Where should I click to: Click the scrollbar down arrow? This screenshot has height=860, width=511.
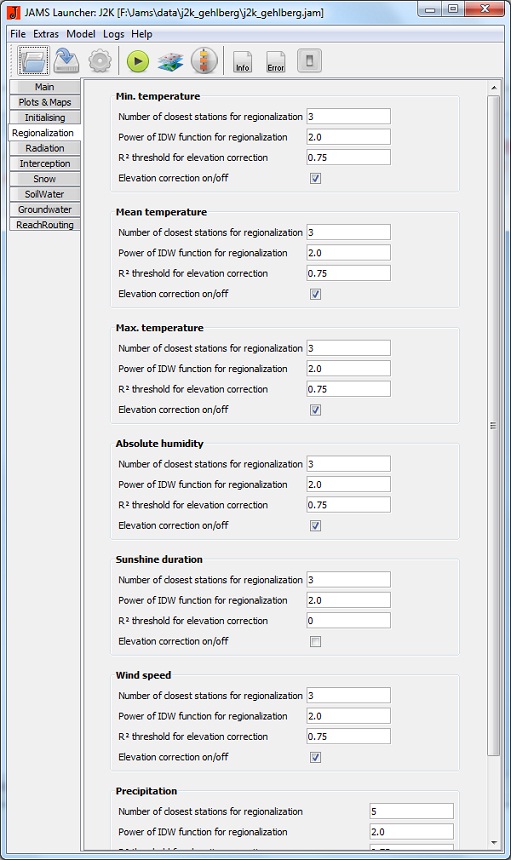pos(493,842)
